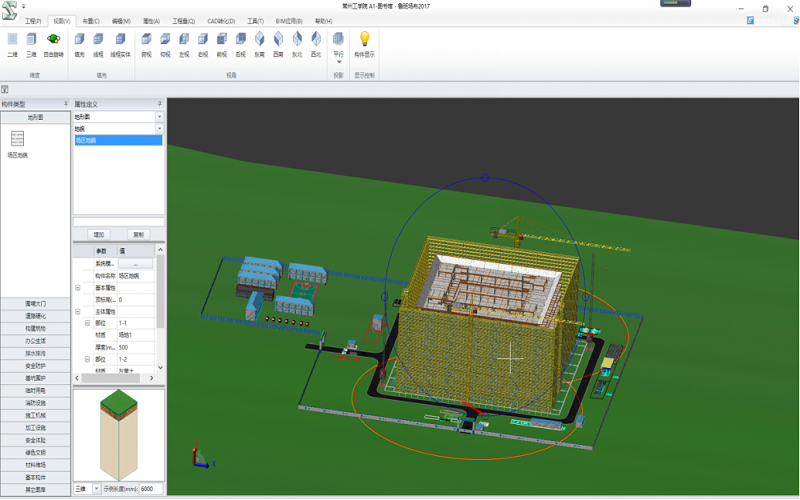Pin the 构件类型 panel
800x500 pixels.
pos(66,104)
